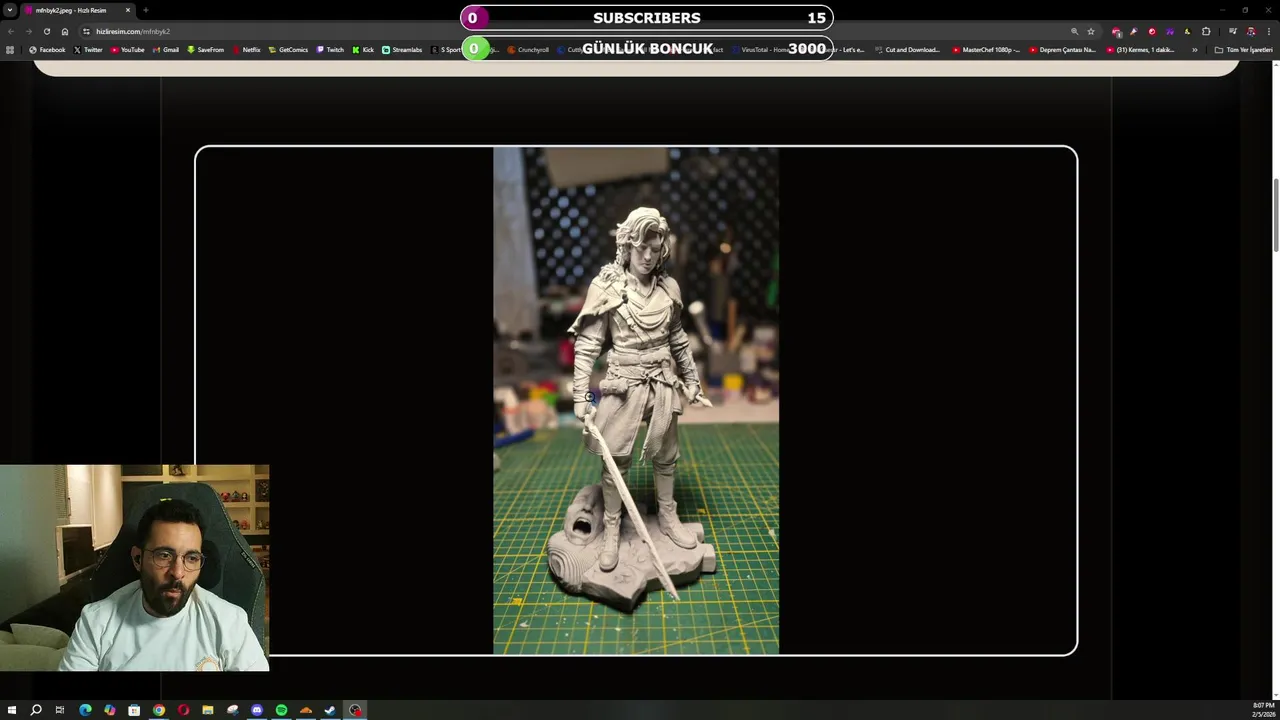1280x720 pixels.
Task: Open the MasterChef 1080p bookmark
Action: tap(986, 50)
